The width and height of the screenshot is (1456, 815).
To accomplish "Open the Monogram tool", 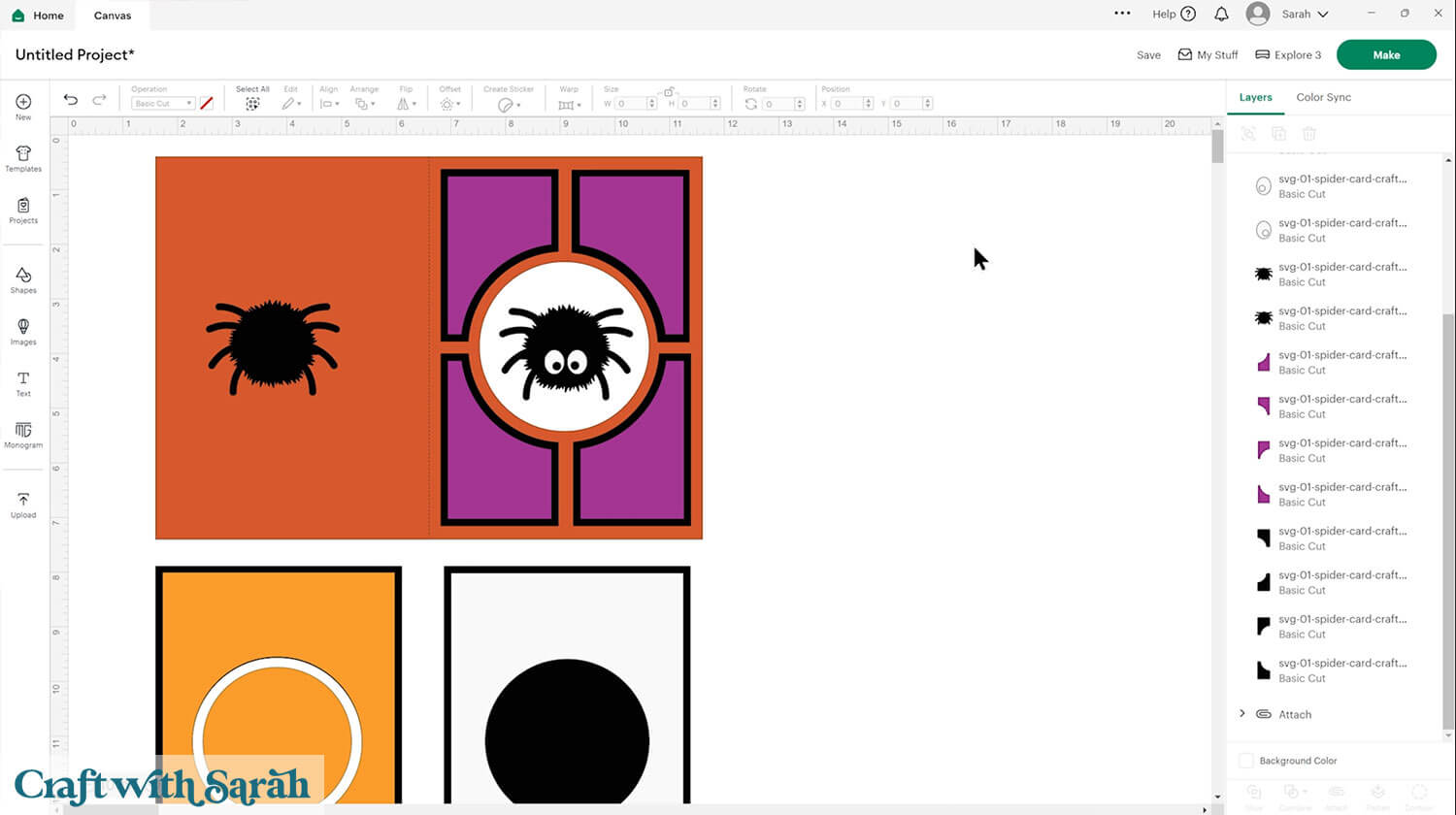I will click(x=22, y=435).
